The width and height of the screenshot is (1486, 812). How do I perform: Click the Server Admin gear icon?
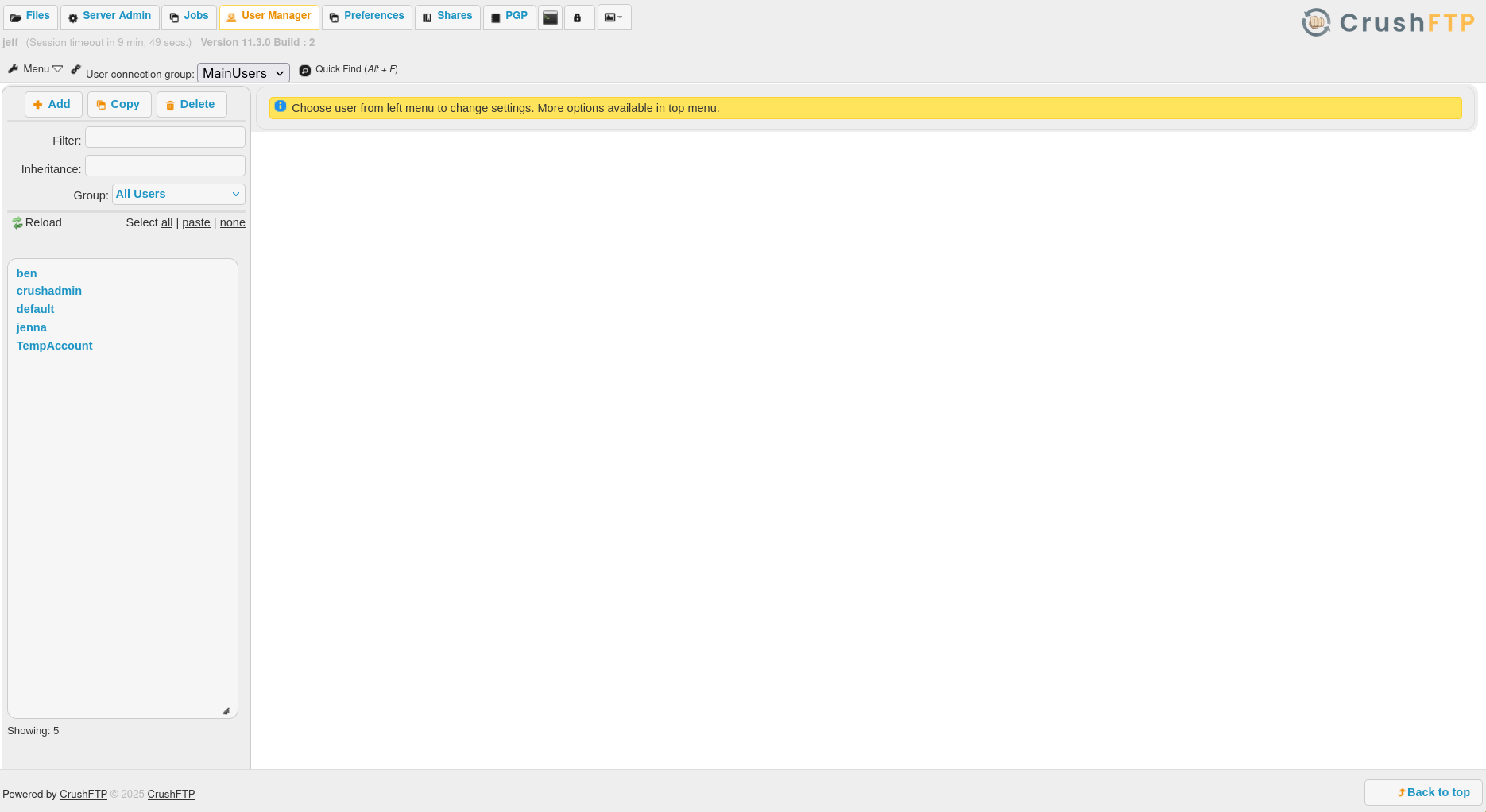[x=73, y=17]
